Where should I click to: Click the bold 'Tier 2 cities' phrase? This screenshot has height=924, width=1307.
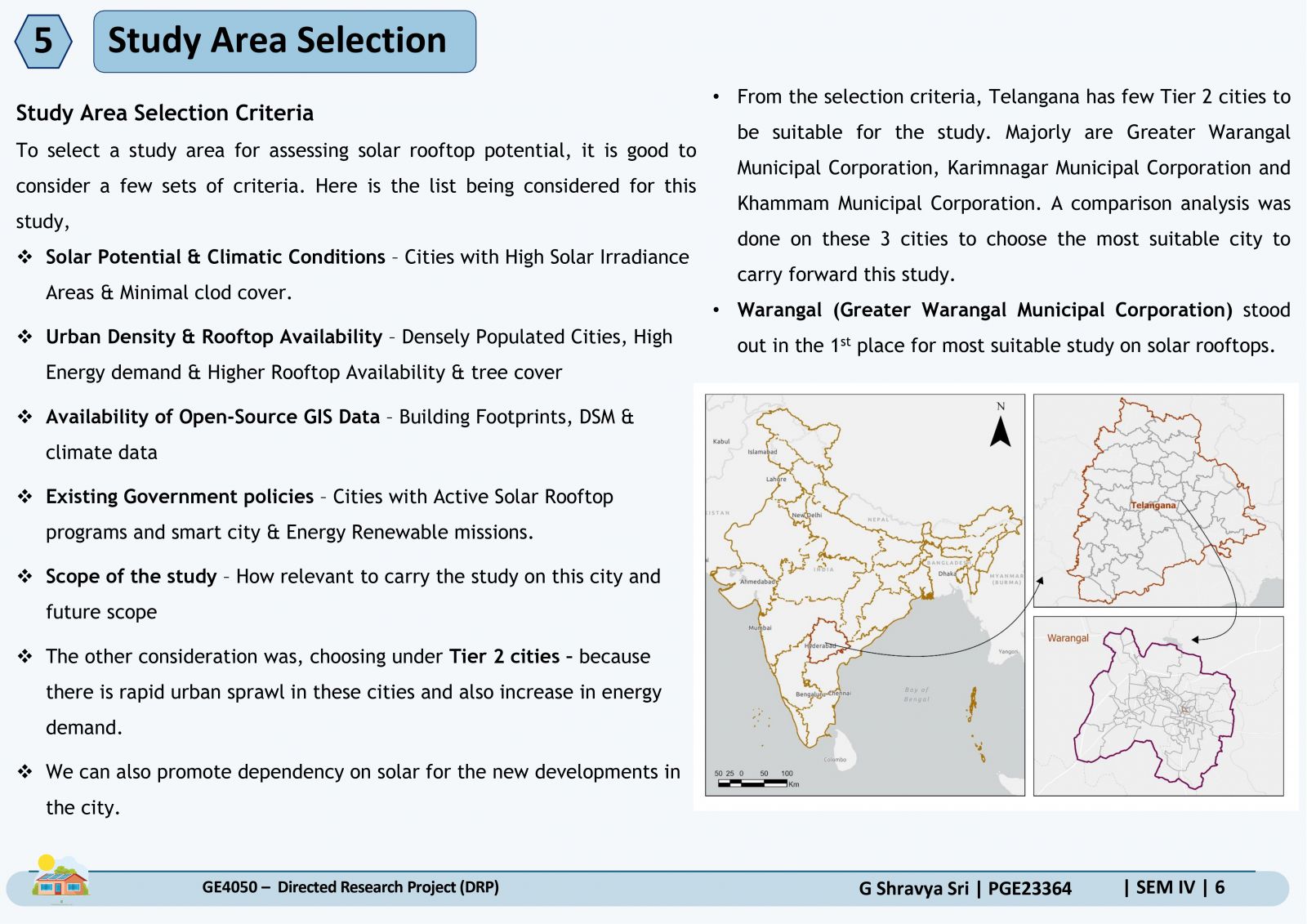click(x=505, y=656)
